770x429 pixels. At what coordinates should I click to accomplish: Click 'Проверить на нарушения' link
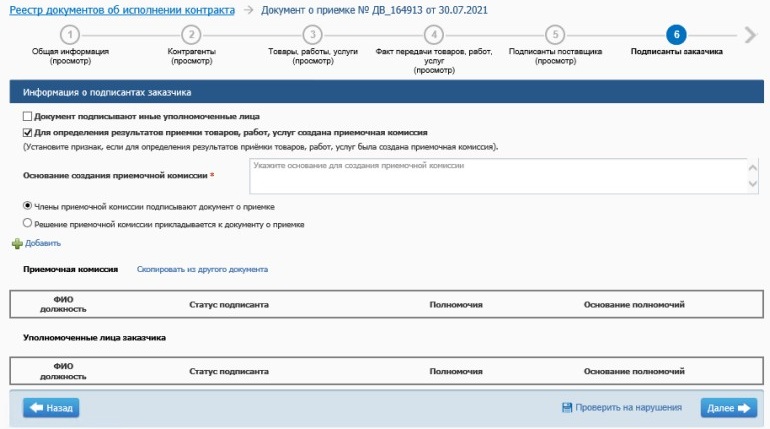pyautogui.click(x=629, y=407)
